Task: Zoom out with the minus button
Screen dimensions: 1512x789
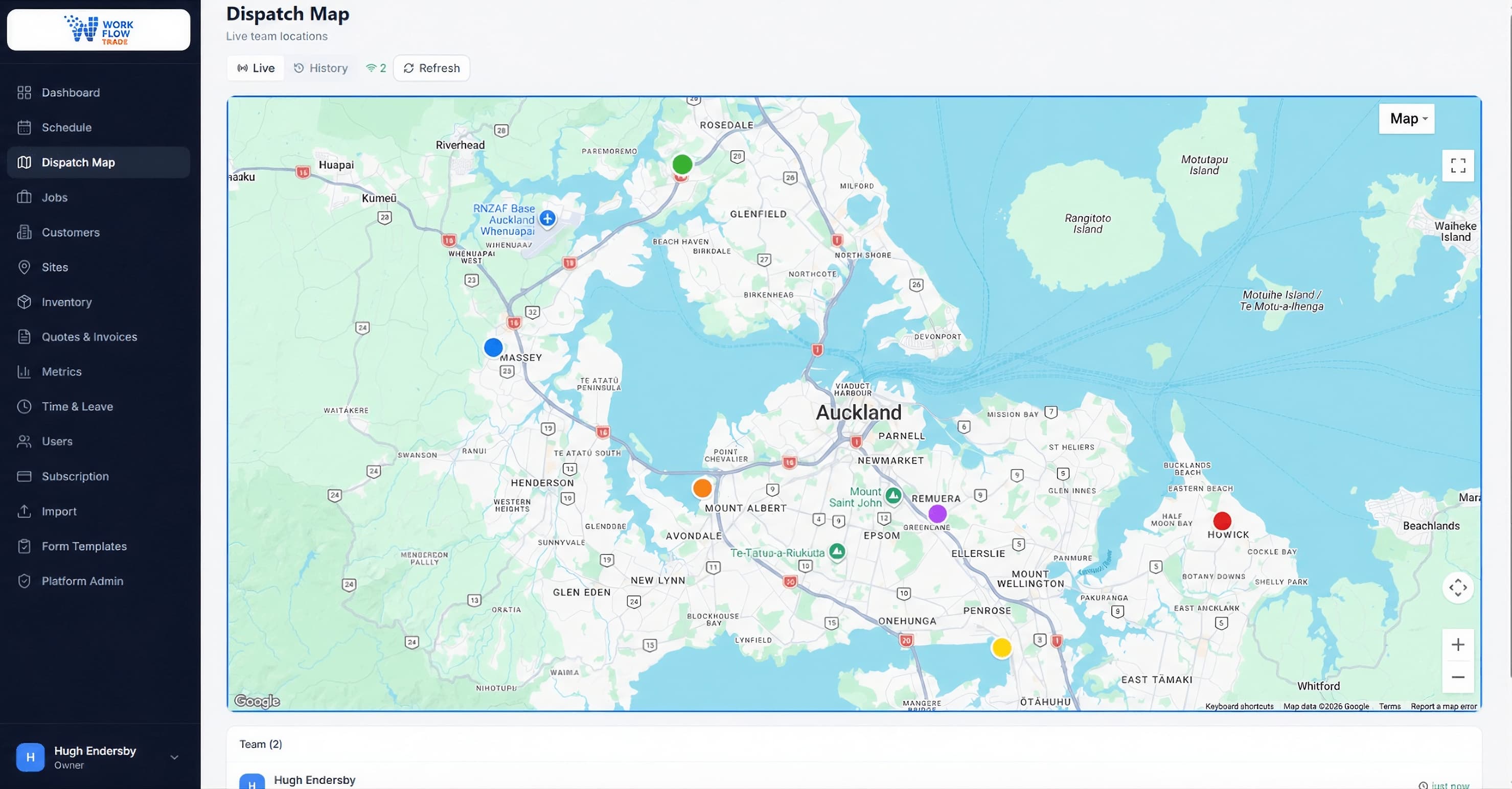Action: (x=1458, y=677)
